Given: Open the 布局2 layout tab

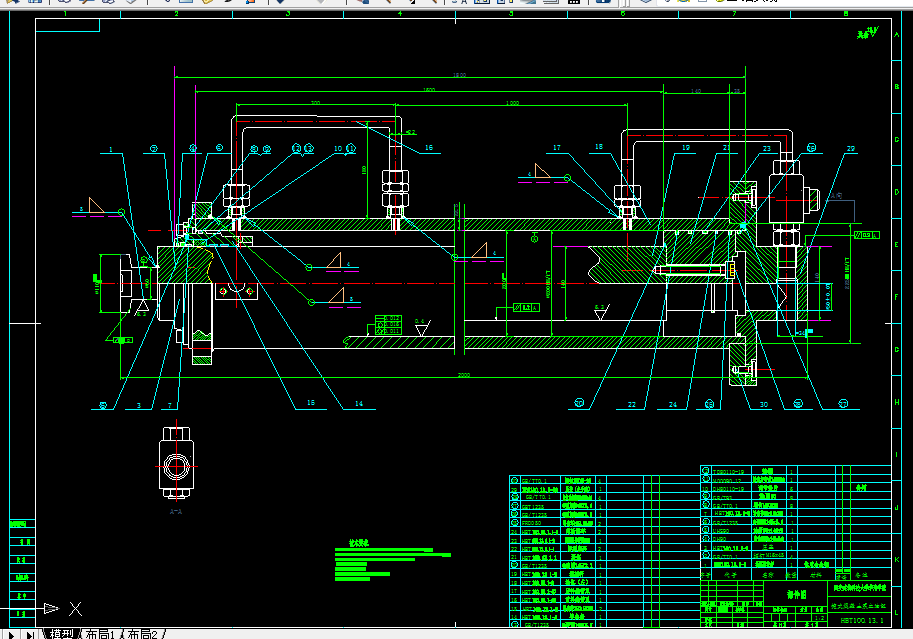Looking at the screenshot, I should tap(142, 634).
